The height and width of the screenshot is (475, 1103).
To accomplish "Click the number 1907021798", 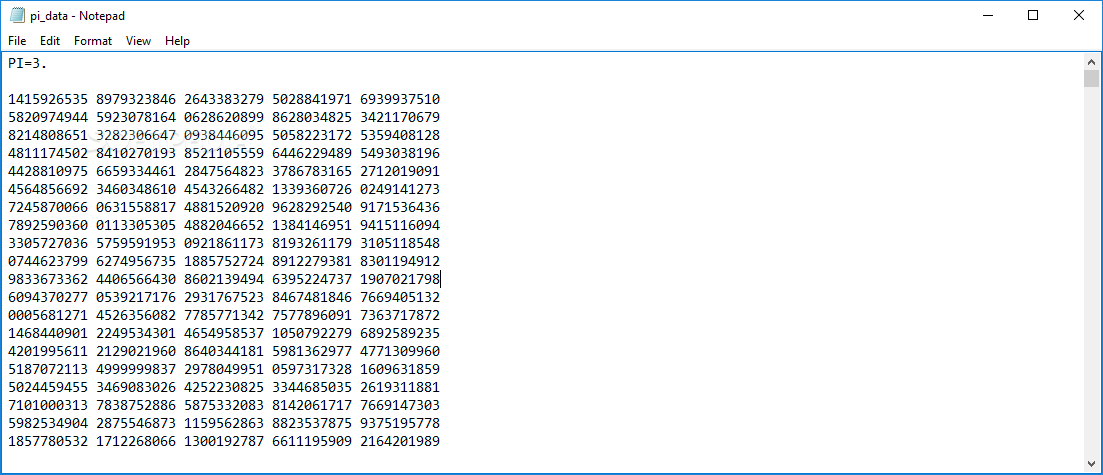I will tap(400, 279).
